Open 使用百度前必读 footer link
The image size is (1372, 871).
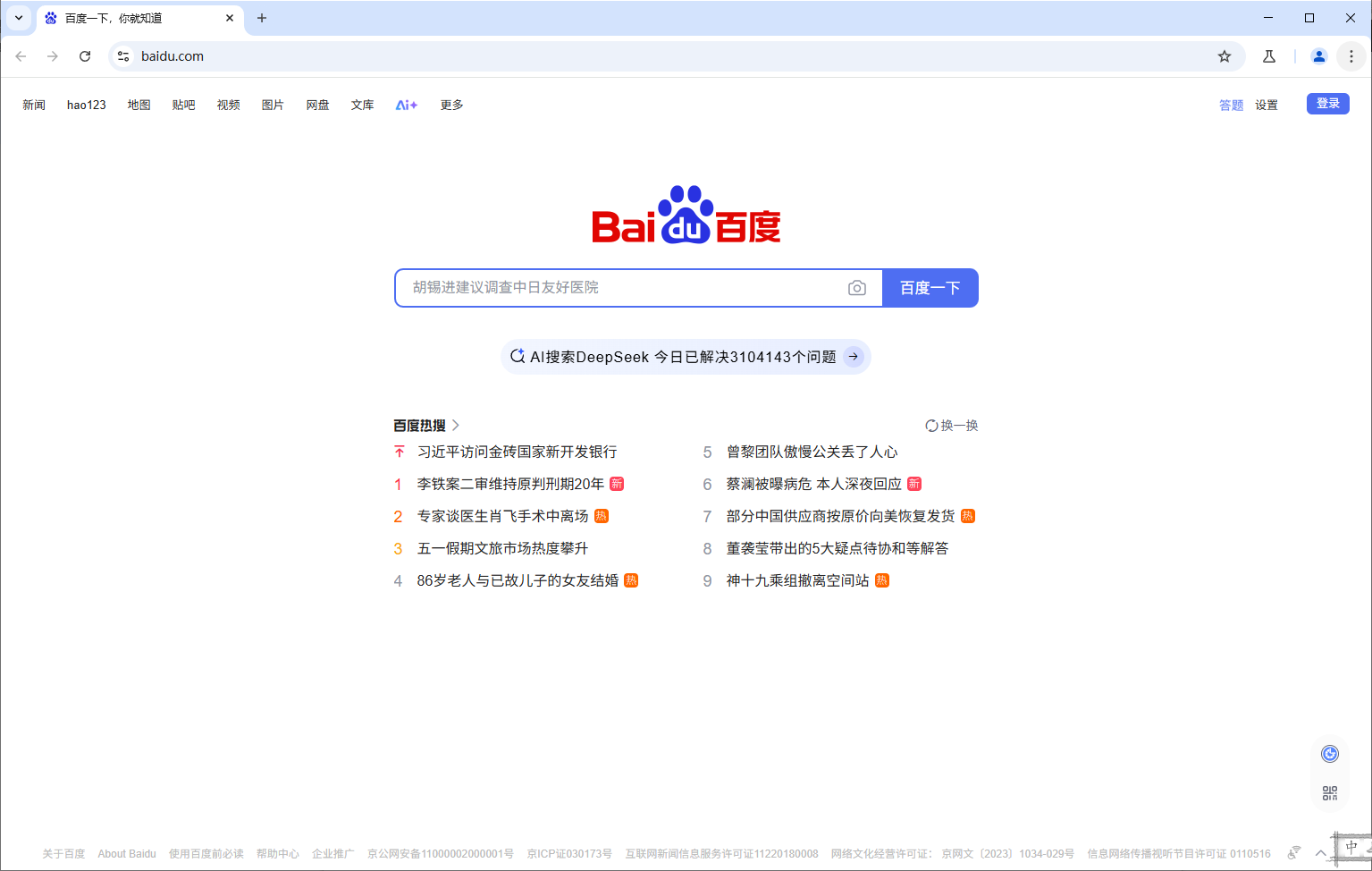pyautogui.click(x=206, y=854)
